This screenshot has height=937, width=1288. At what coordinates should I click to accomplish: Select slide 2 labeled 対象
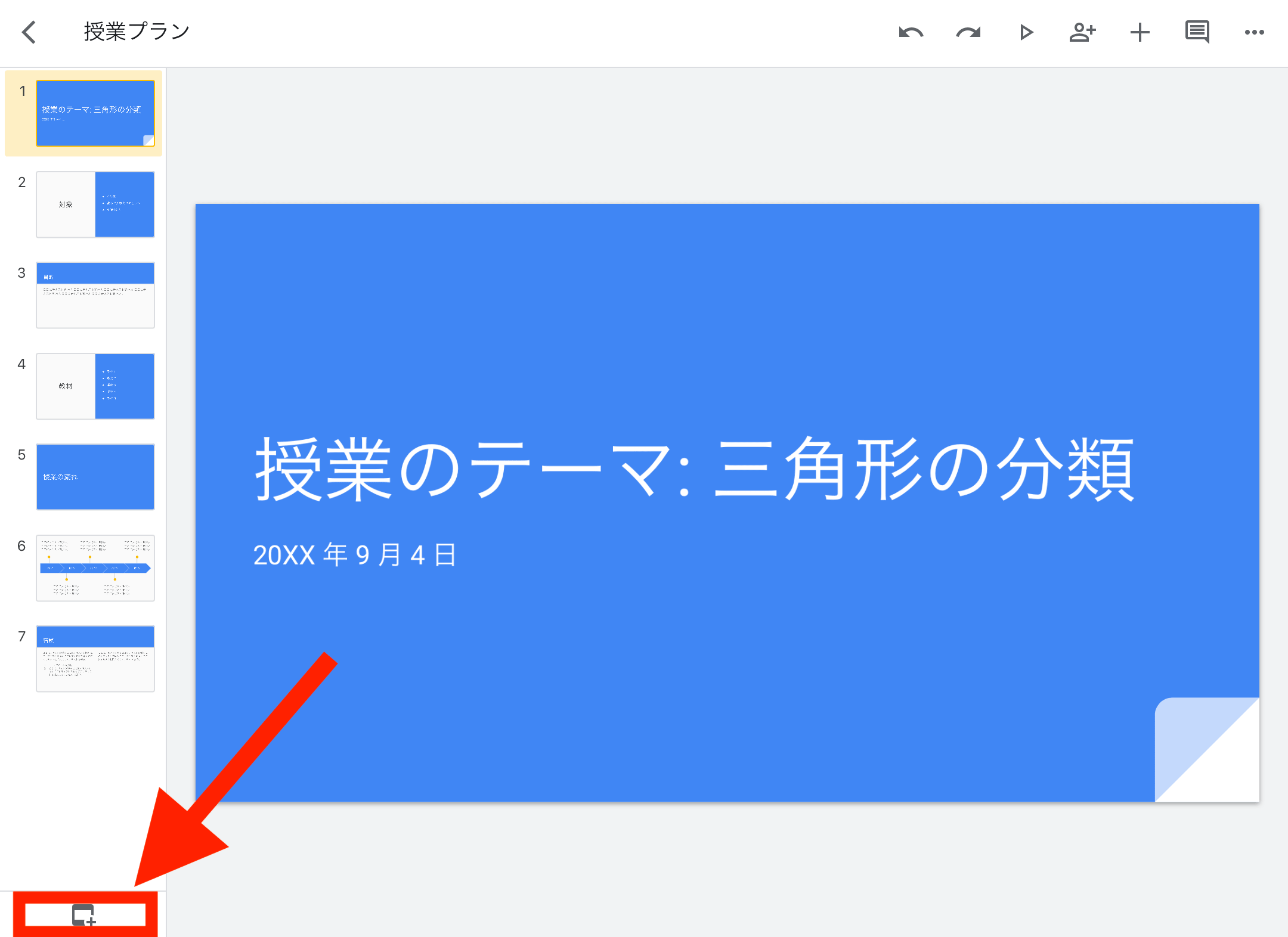pyautogui.click(x=95, y=204)
